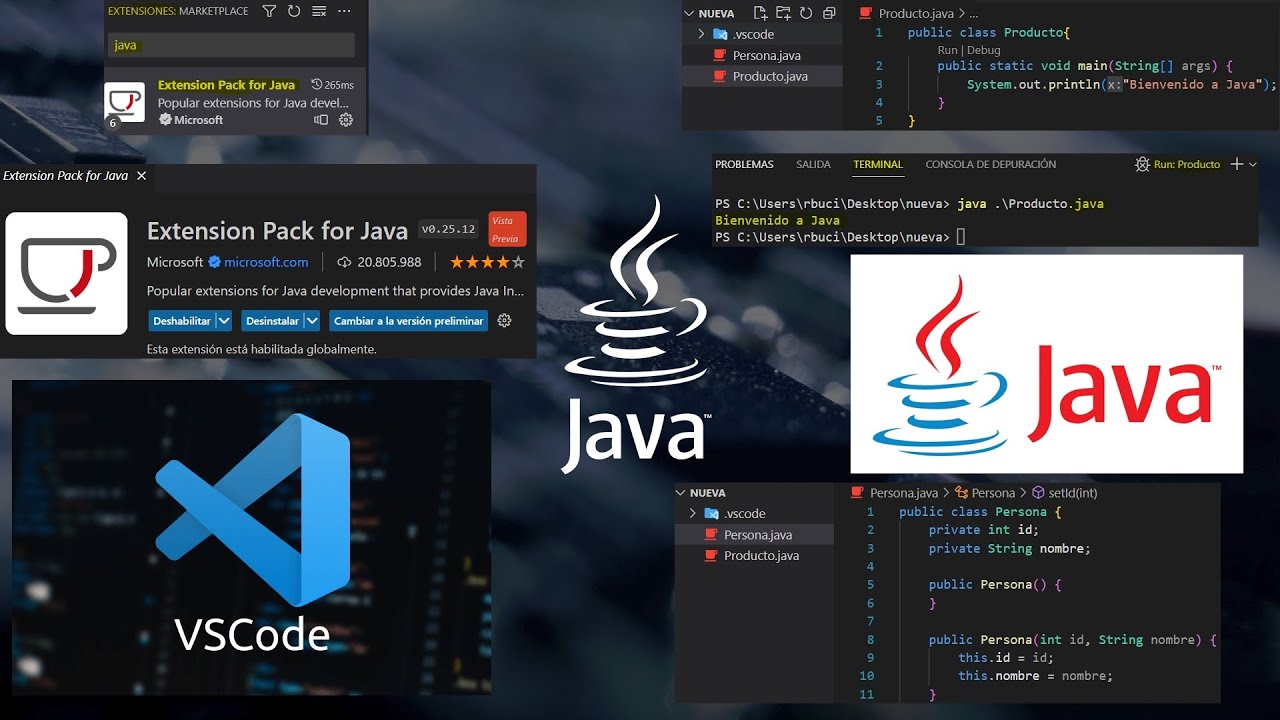This screenshot has height=720, width=1280.
Task: Expand .vscode folder chevron beside Producto.java editor
Action: coord(702,34)
